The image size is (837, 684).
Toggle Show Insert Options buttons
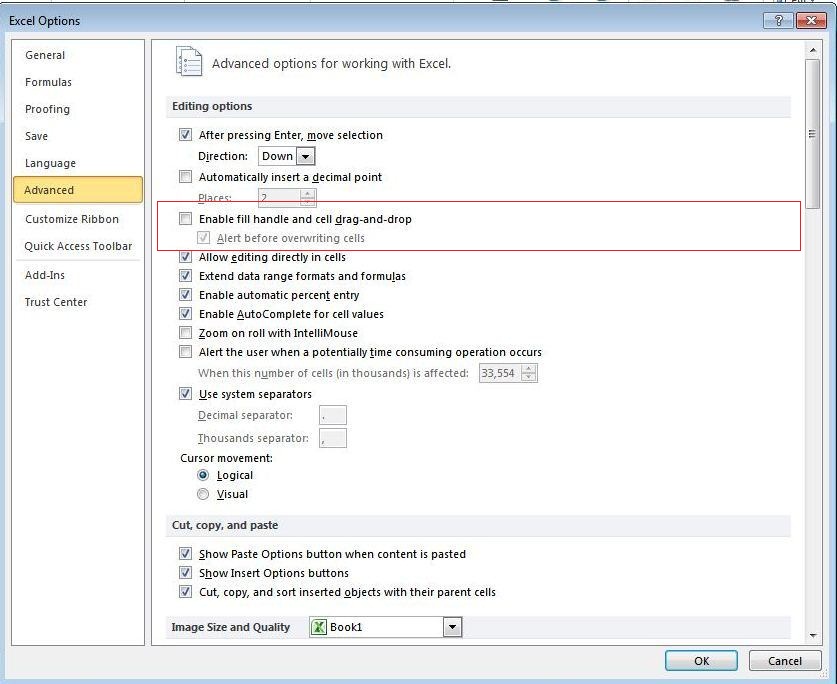point(185,573)
